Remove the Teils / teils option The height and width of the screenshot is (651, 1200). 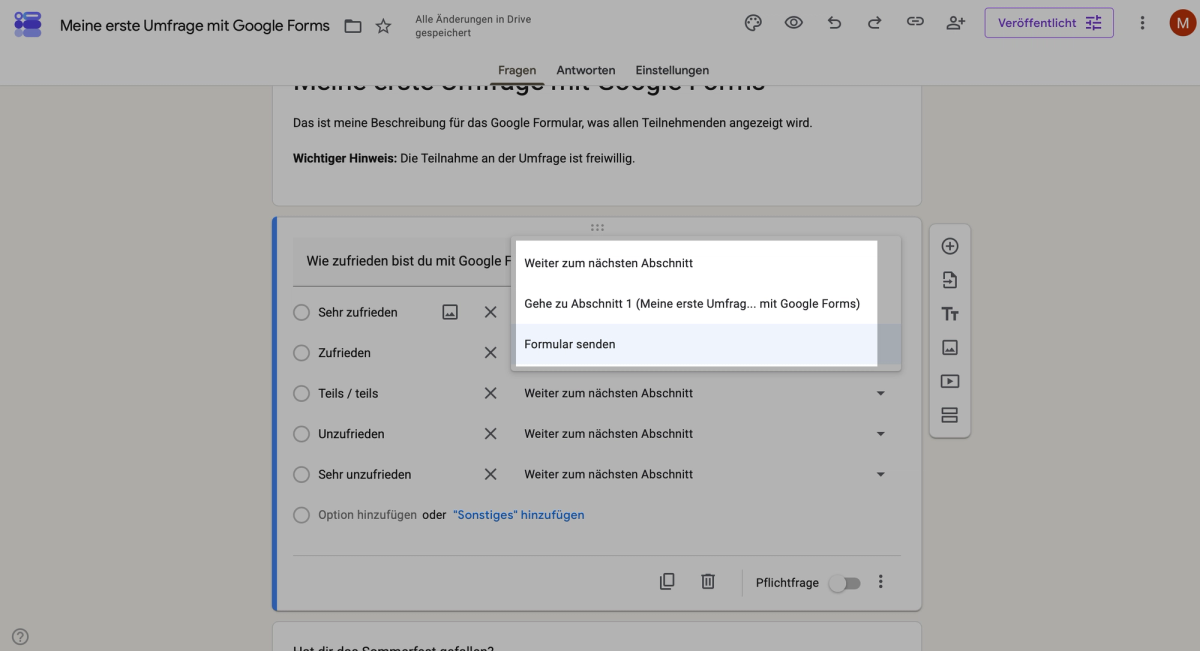[x=491, y=393]
